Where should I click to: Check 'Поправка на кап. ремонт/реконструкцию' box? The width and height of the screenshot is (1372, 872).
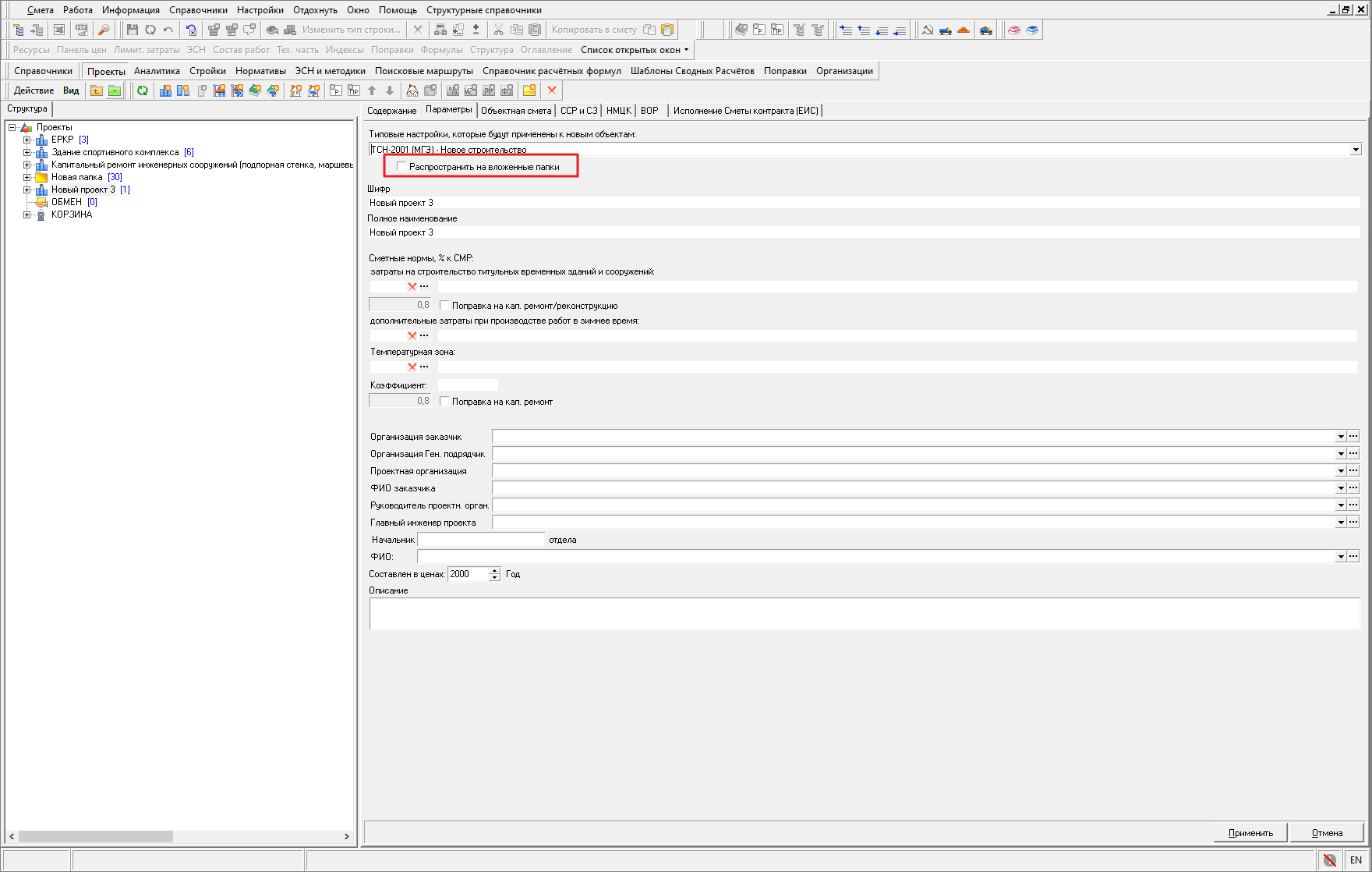pyautogui.click(x=444, y=306)
